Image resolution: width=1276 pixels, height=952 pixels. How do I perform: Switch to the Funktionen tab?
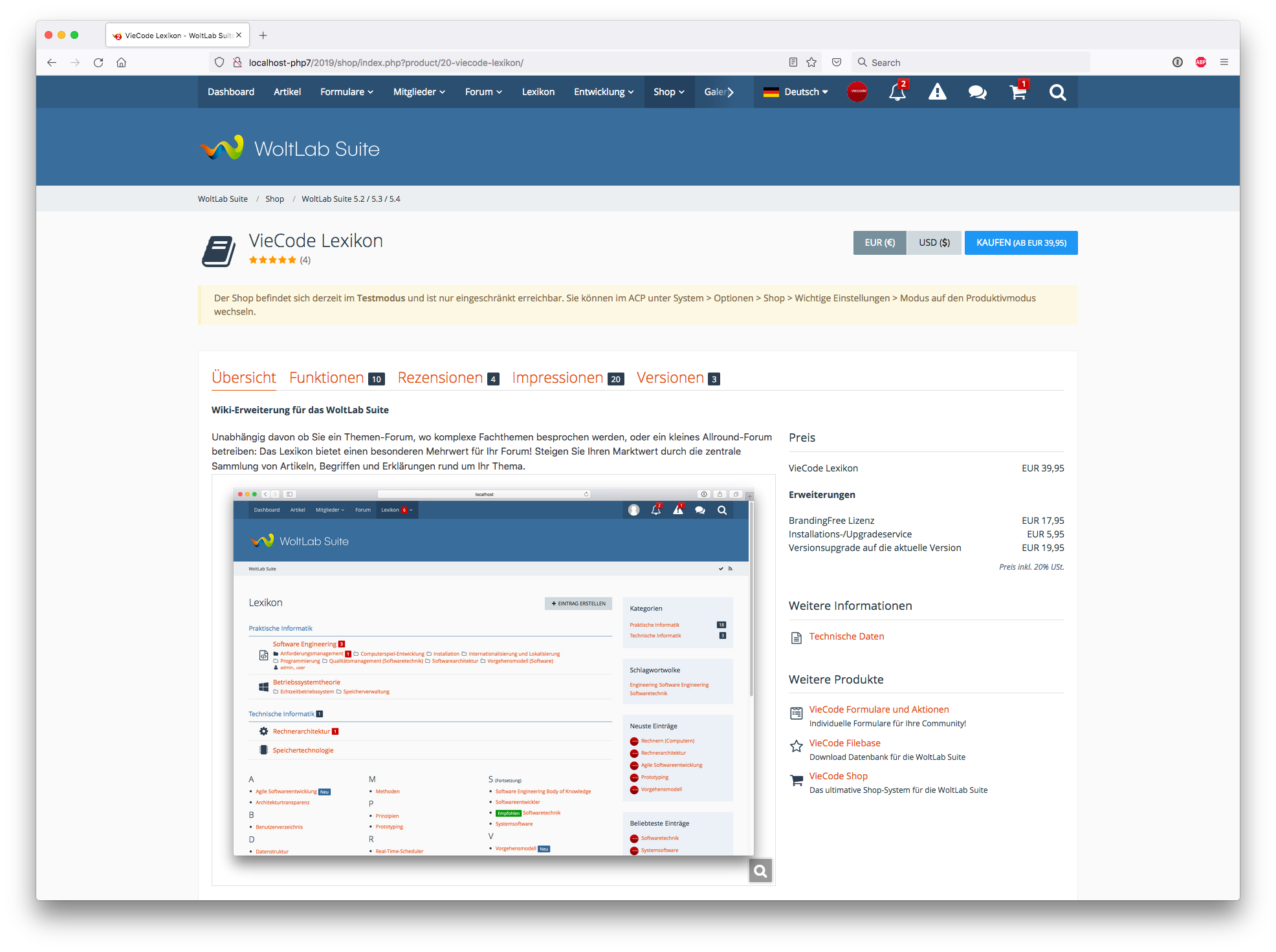pos(327,378)
